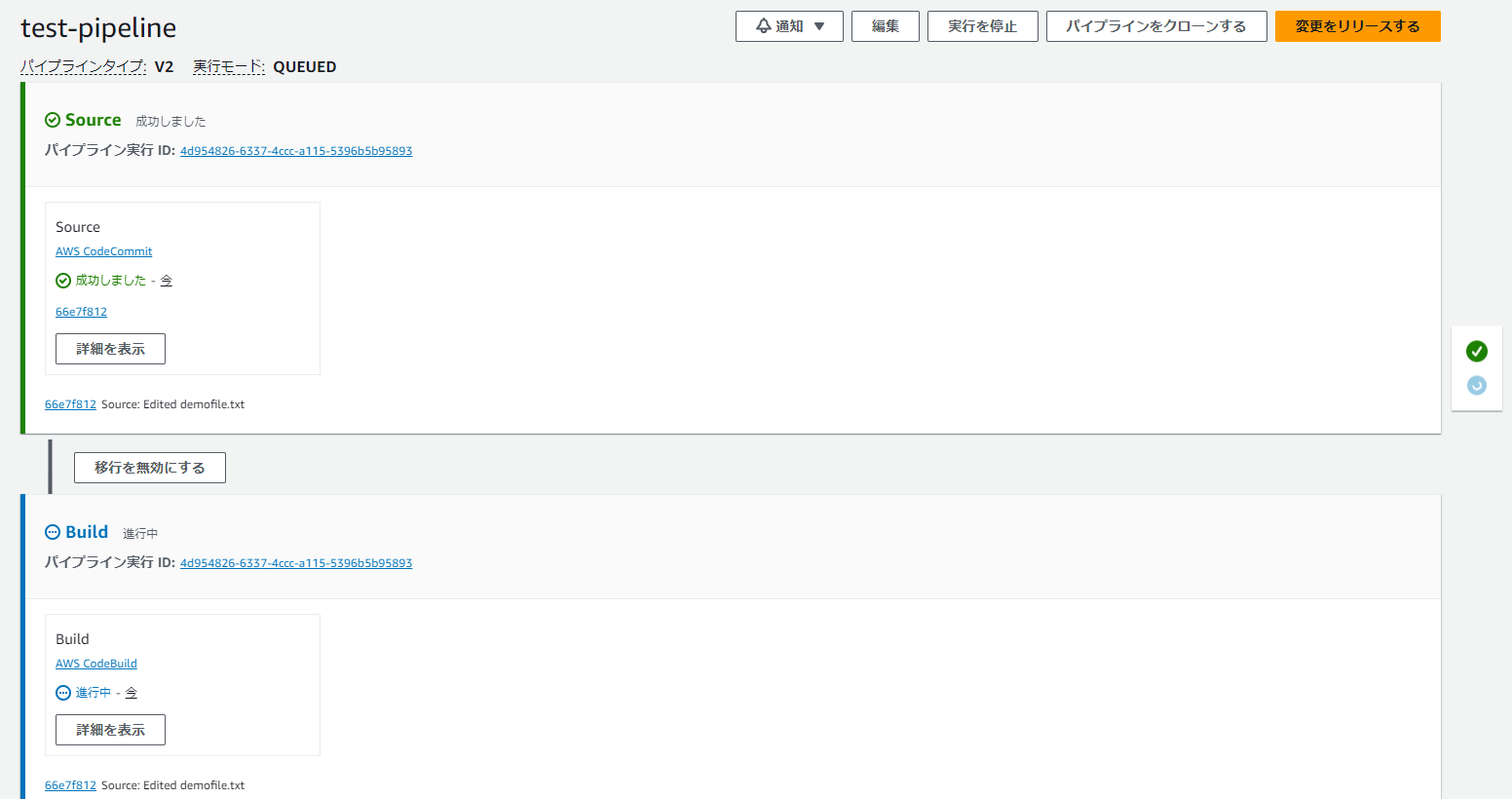Click the orange 変更をリリースする button
This screenshot has height=799, width=1512.
pyautogui.click(x=1358, y=26)
